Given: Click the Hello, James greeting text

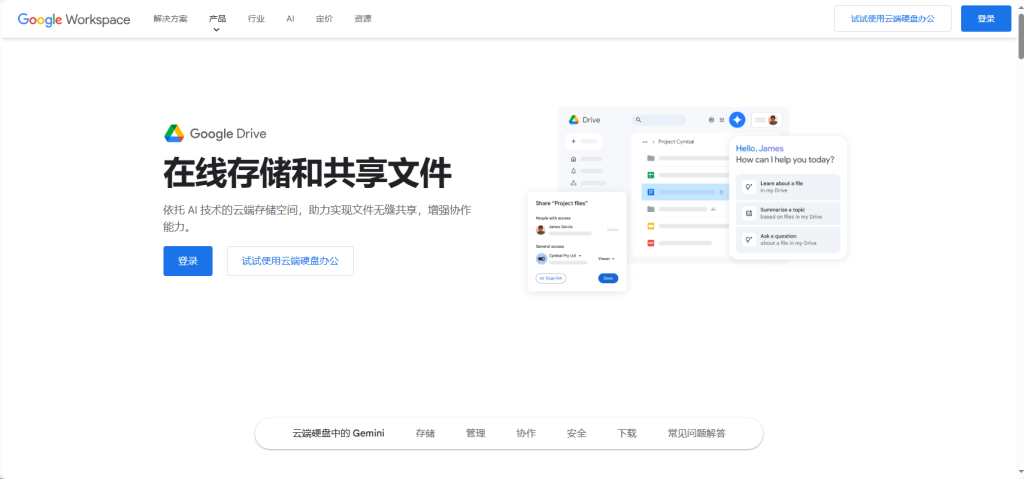Looking at the screenshot, I should [x=760, y=148].
